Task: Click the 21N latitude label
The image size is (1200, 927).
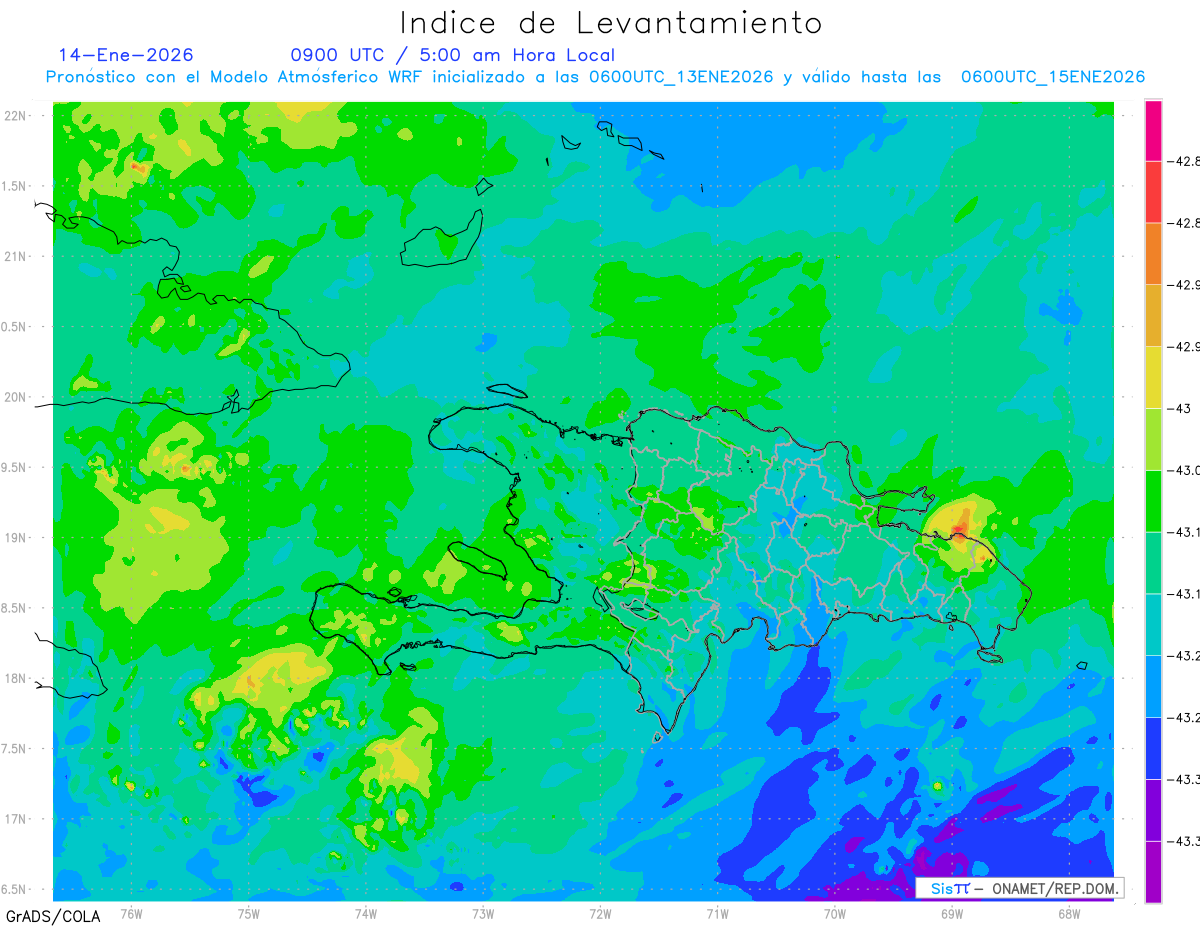Action: (x=17, y=256)
